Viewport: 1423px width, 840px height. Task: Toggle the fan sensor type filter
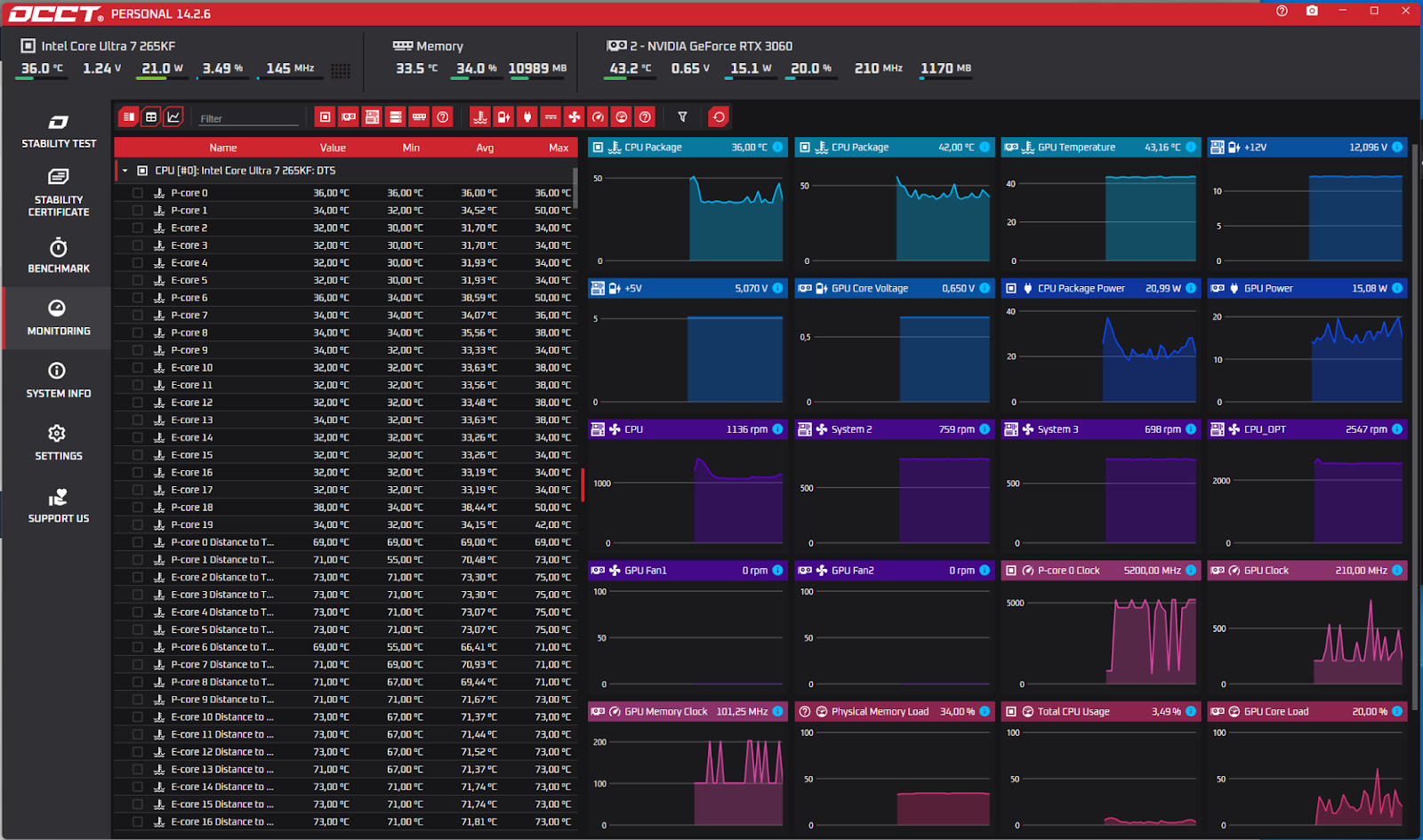[x=575, y=116]
